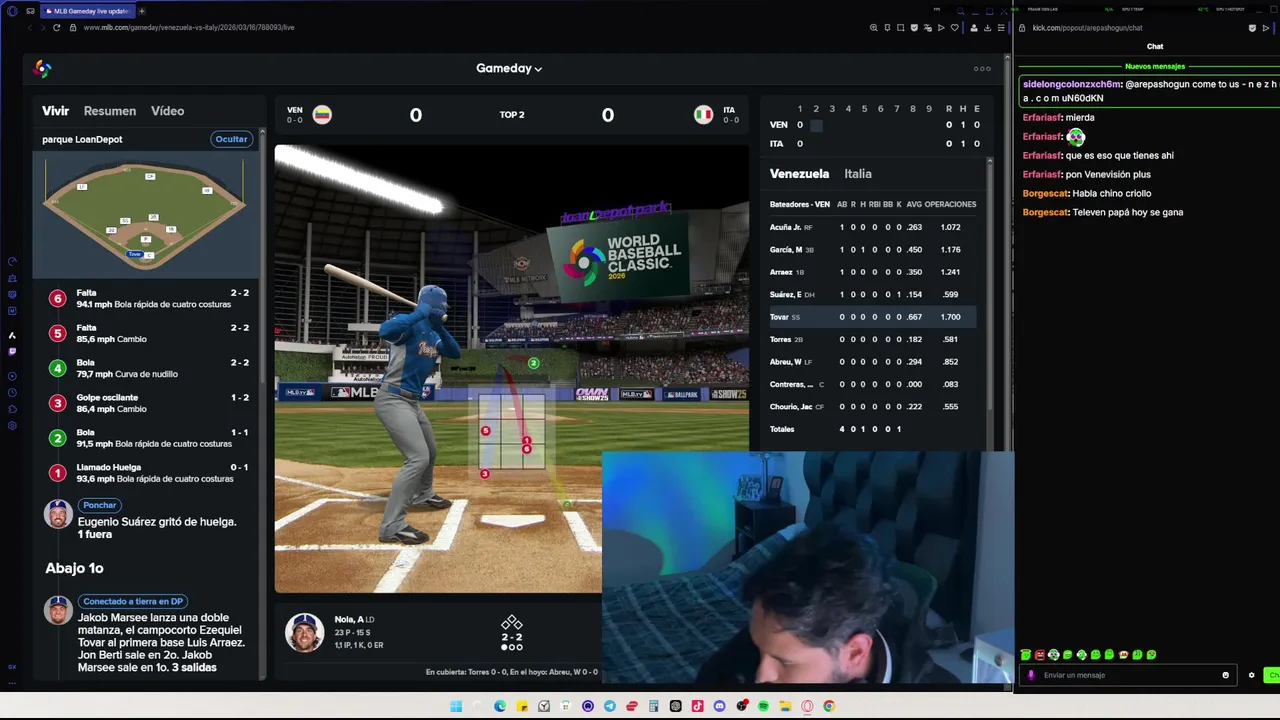Click the Ocultar button for the field view
1280x720 pixels.
pyautogui.click(x=231, y=139)
